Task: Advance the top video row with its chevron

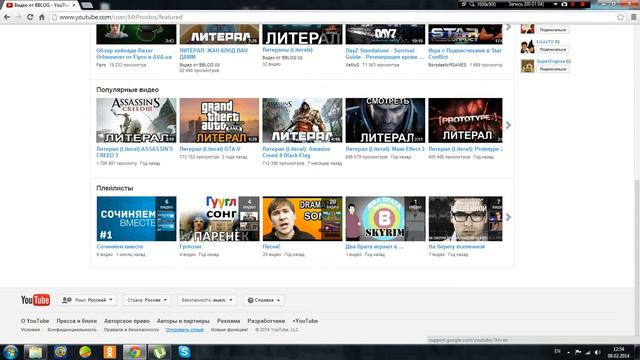Action: click(508, 27)
